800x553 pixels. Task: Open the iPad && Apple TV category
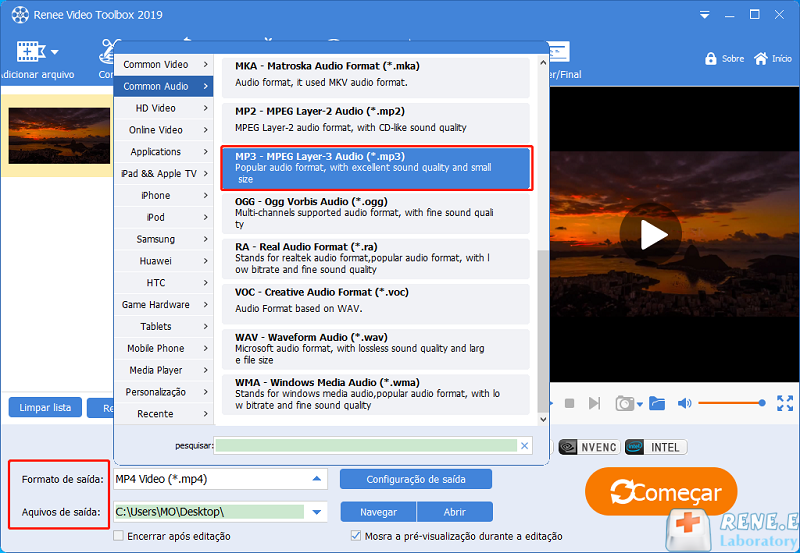click(x=164, y=174)
